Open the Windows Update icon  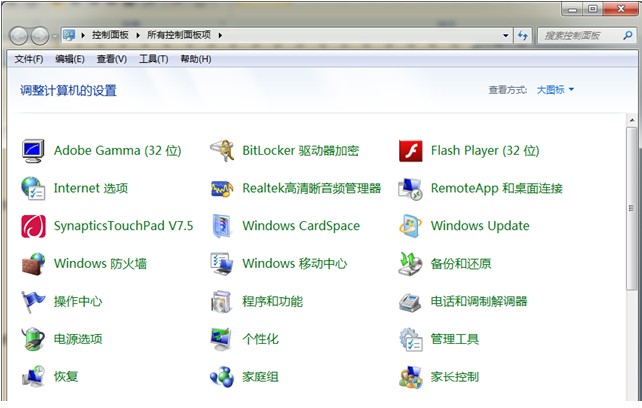410,226
